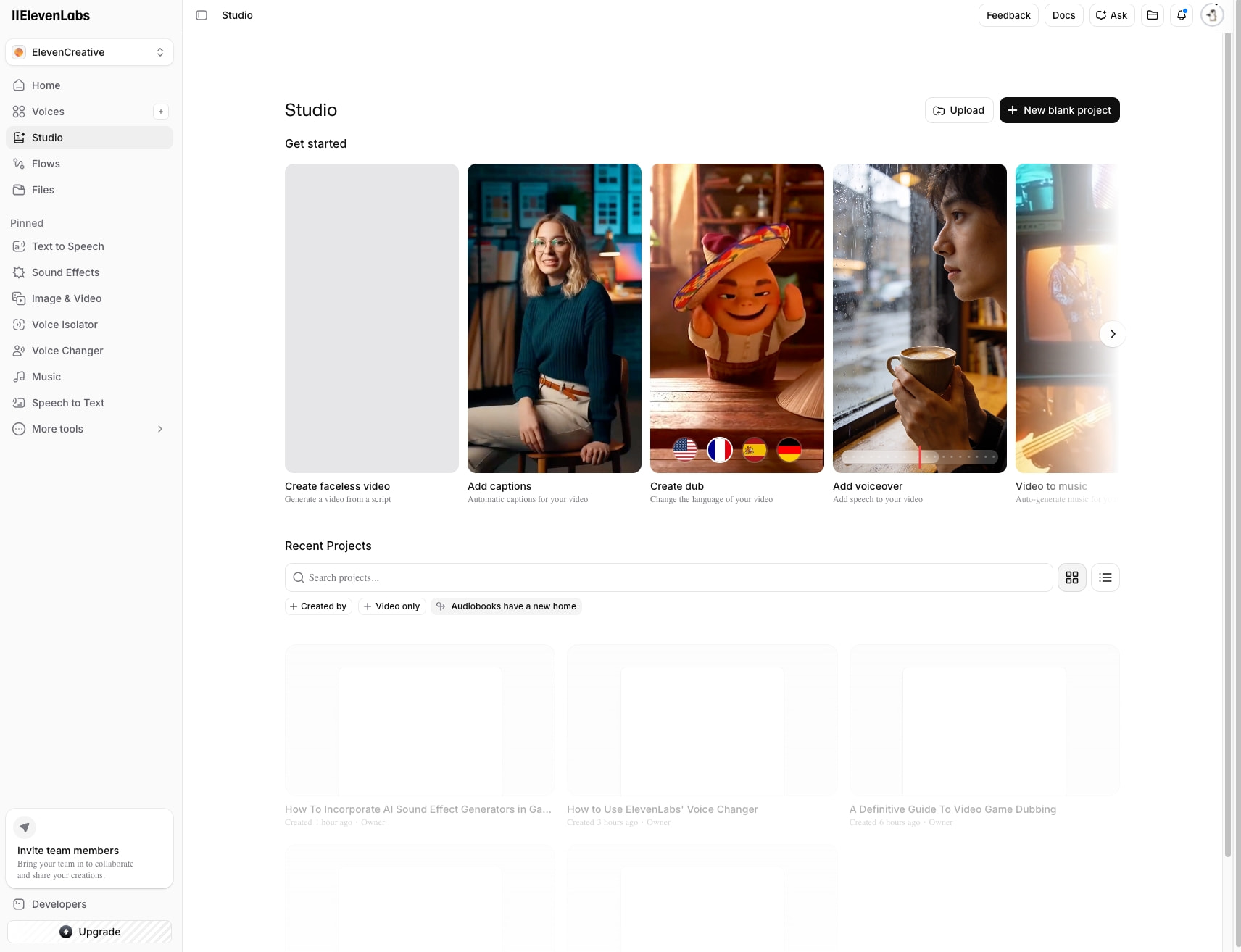This screenshot has width=1241, height=952.
Task: Open Voices section
Action: point(78,112)
